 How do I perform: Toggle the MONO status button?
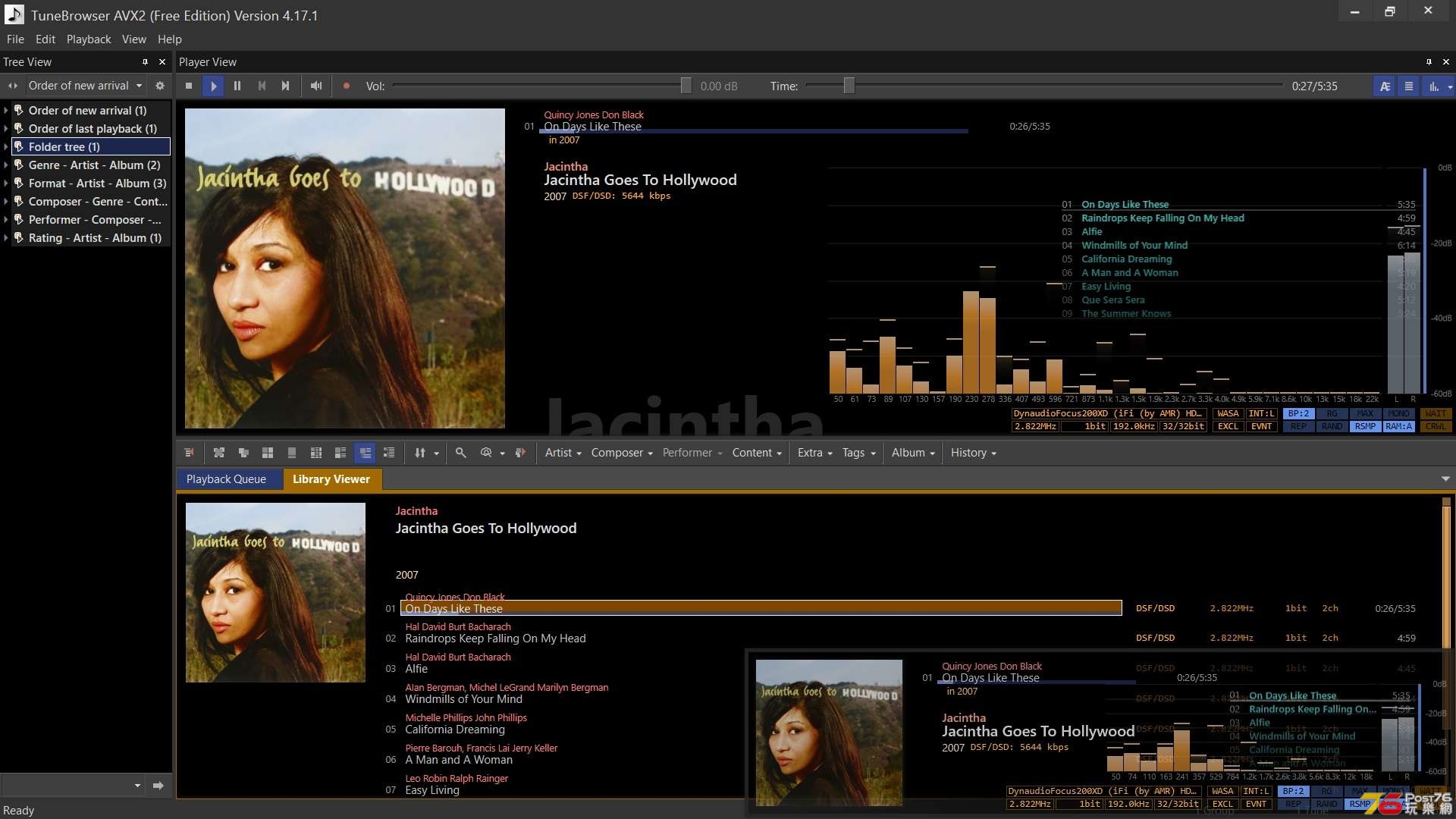point(1398,414)
